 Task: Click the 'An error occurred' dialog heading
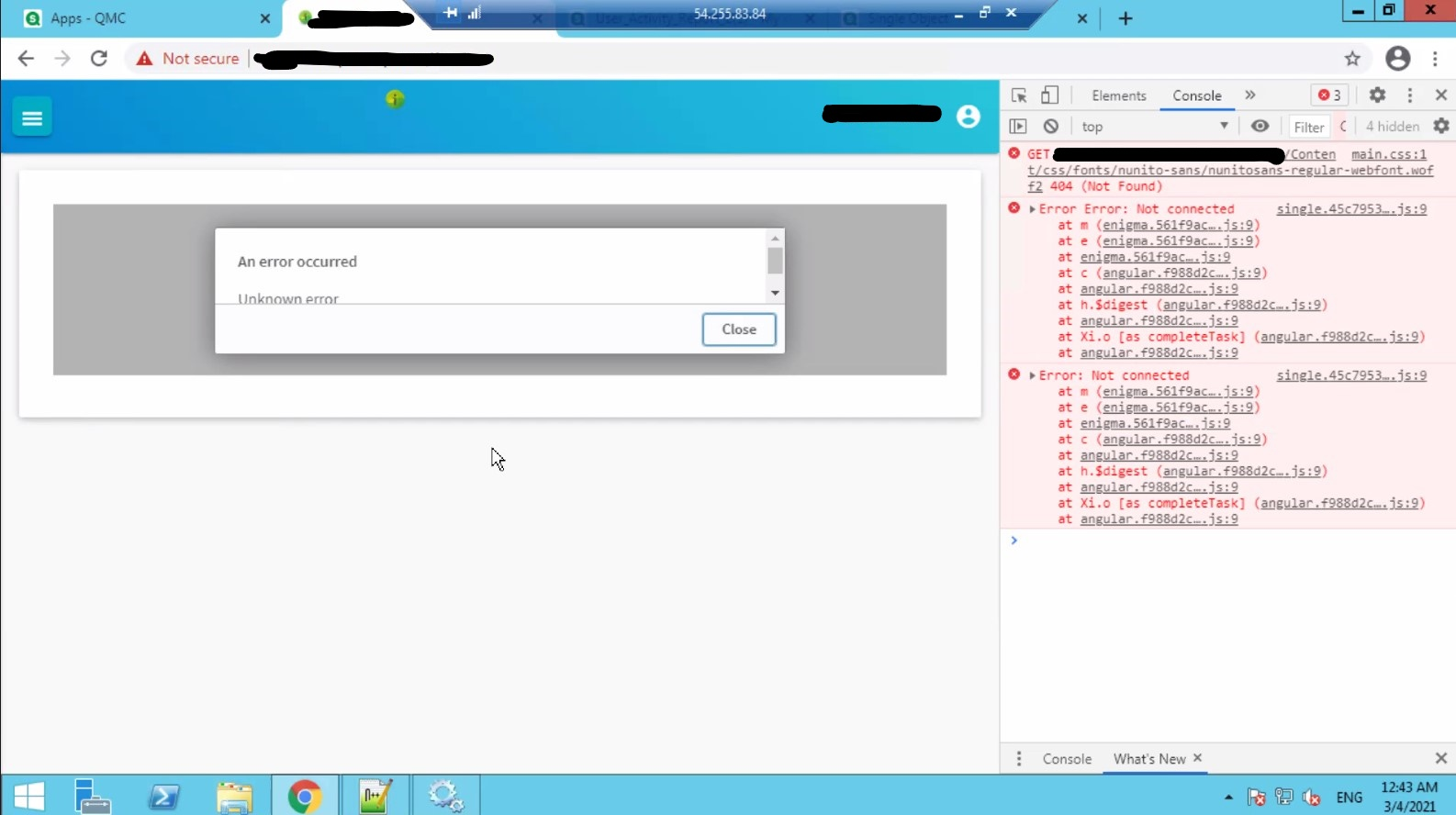[297, 262]
